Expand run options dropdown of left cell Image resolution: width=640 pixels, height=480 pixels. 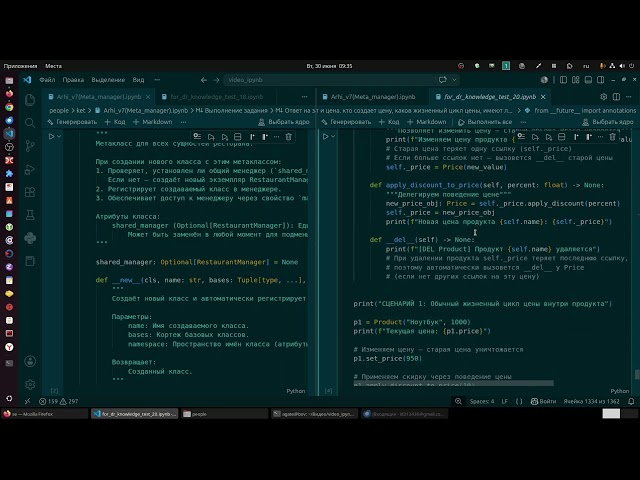click(59, 136)
